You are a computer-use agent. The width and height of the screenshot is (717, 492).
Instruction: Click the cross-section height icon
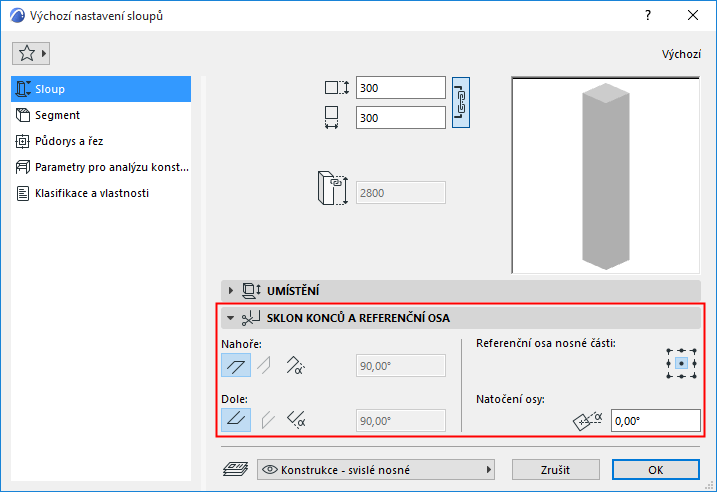(x=337, y=88)
